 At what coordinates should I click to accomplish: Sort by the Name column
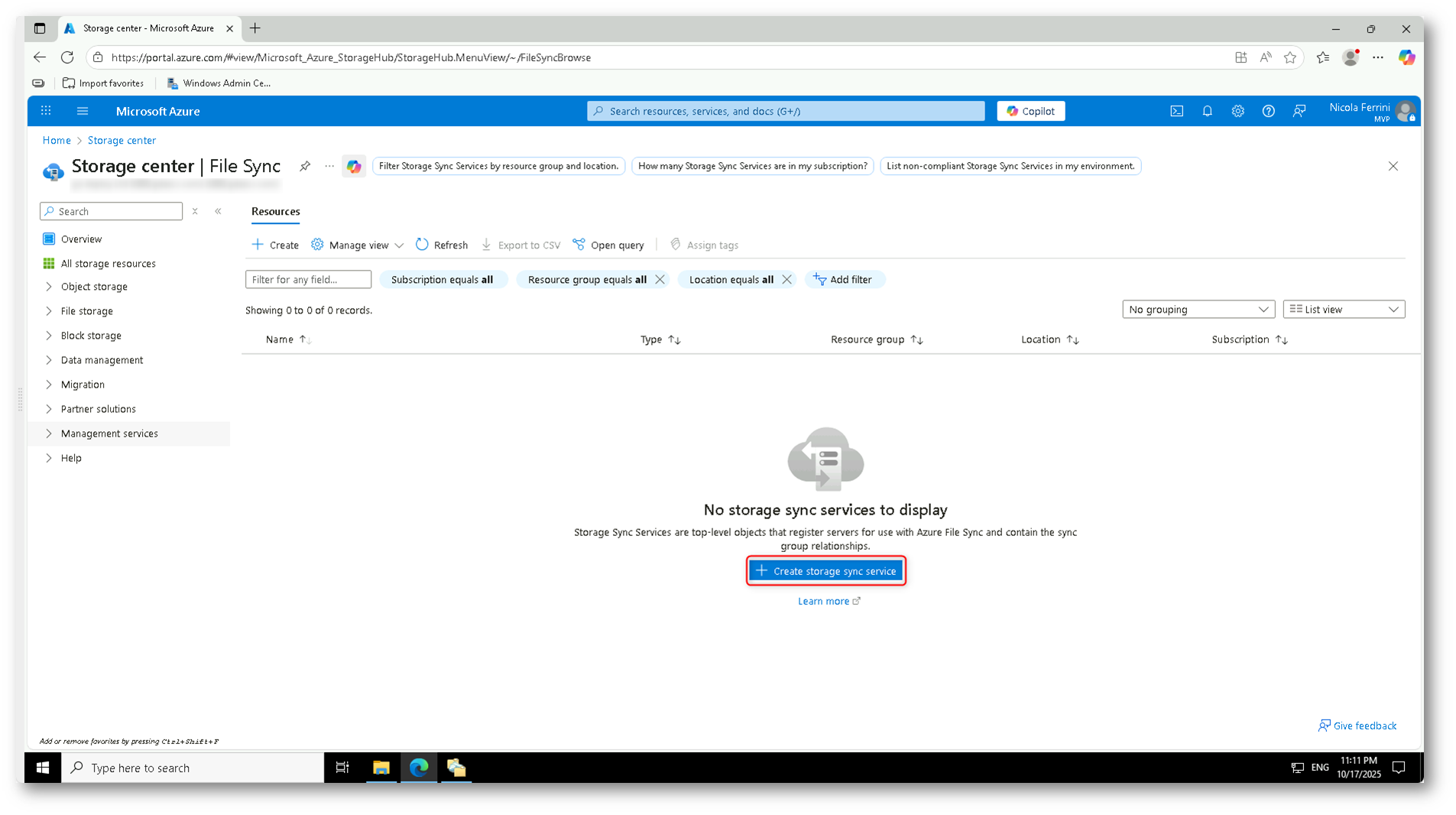pos(287,339)
